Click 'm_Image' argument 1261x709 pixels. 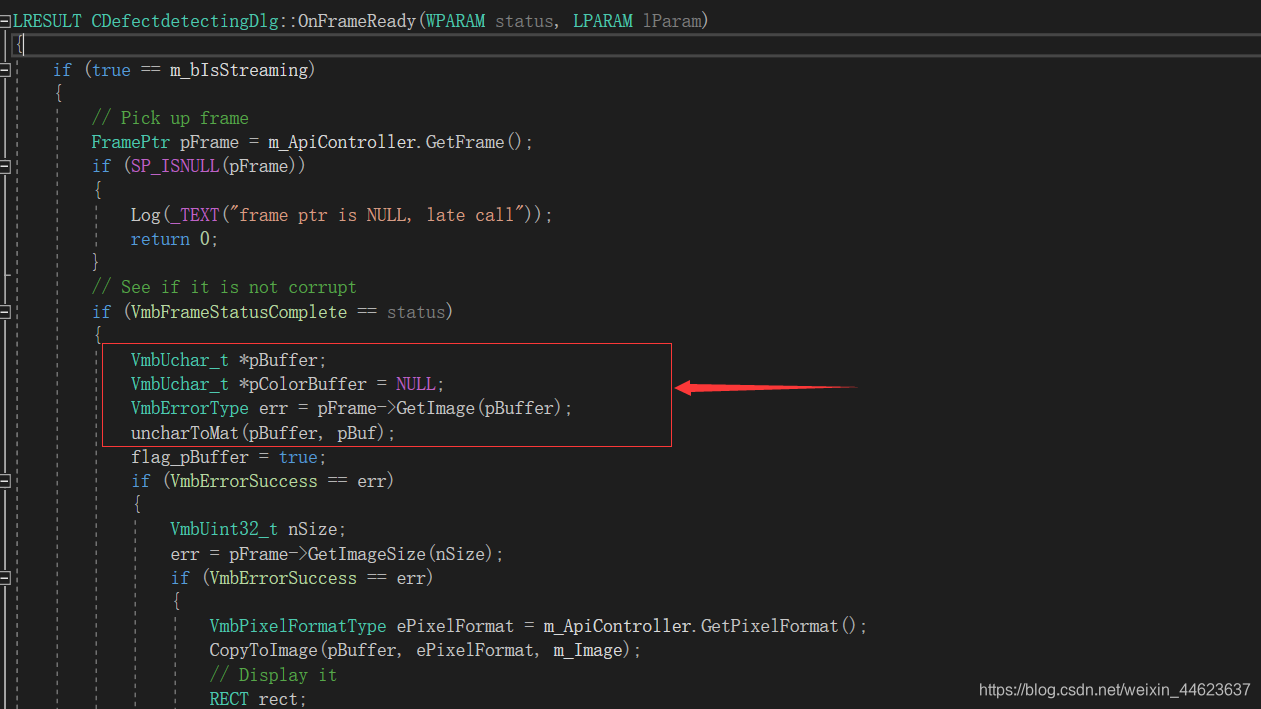click(x=587, y=650)
